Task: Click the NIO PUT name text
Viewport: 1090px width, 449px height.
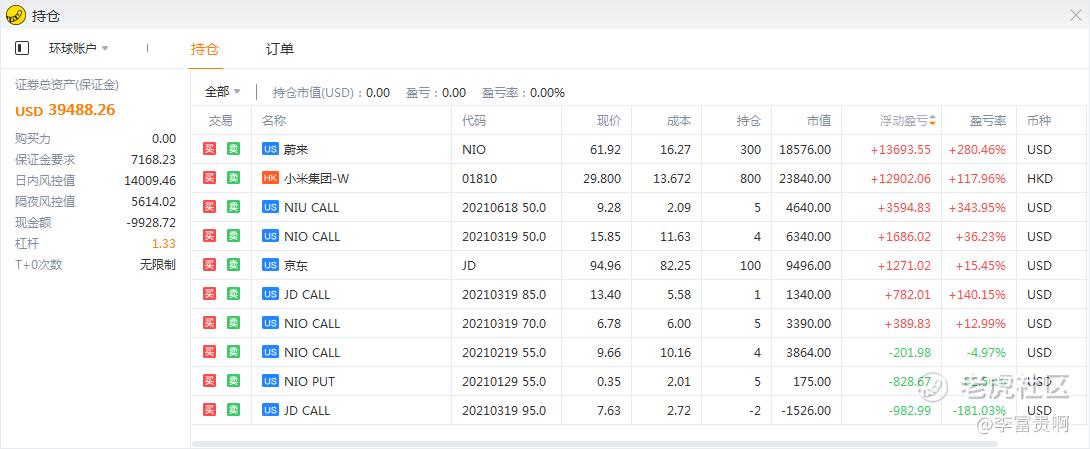Action: 309,382
